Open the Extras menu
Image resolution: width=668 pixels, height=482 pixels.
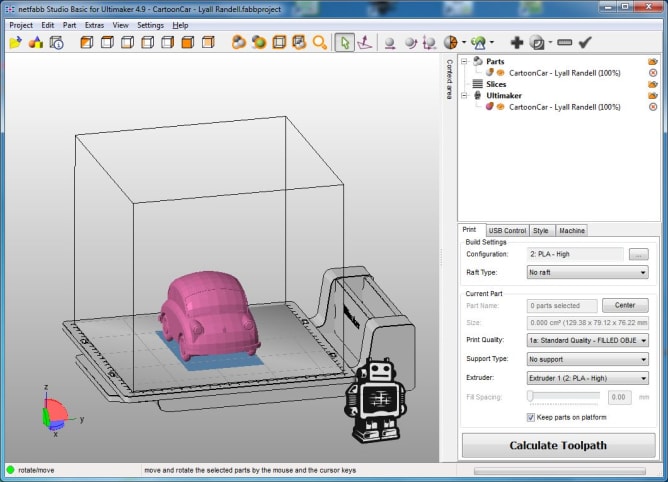click(94, 25)
